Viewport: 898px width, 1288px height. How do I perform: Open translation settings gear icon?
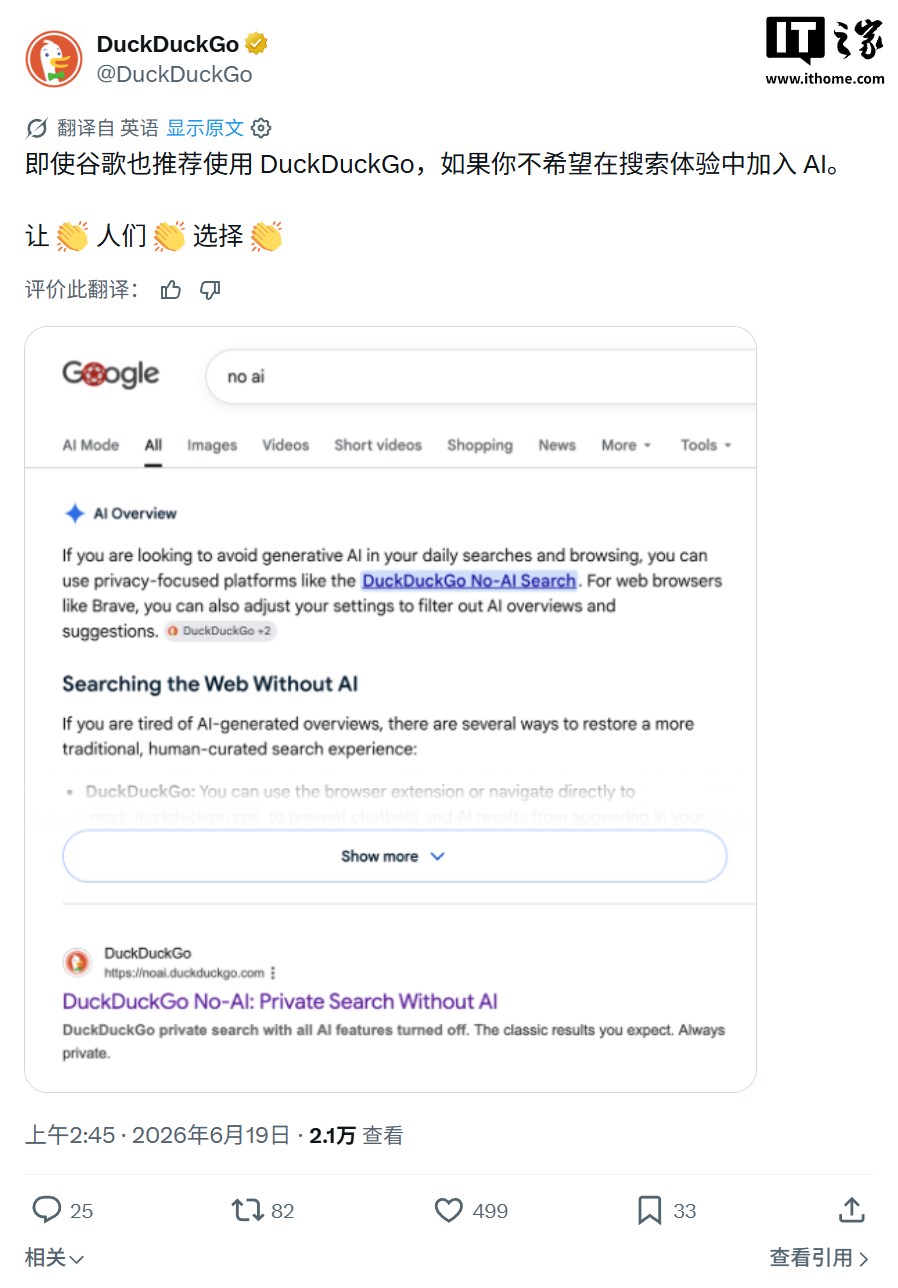[x=261, y=128]
